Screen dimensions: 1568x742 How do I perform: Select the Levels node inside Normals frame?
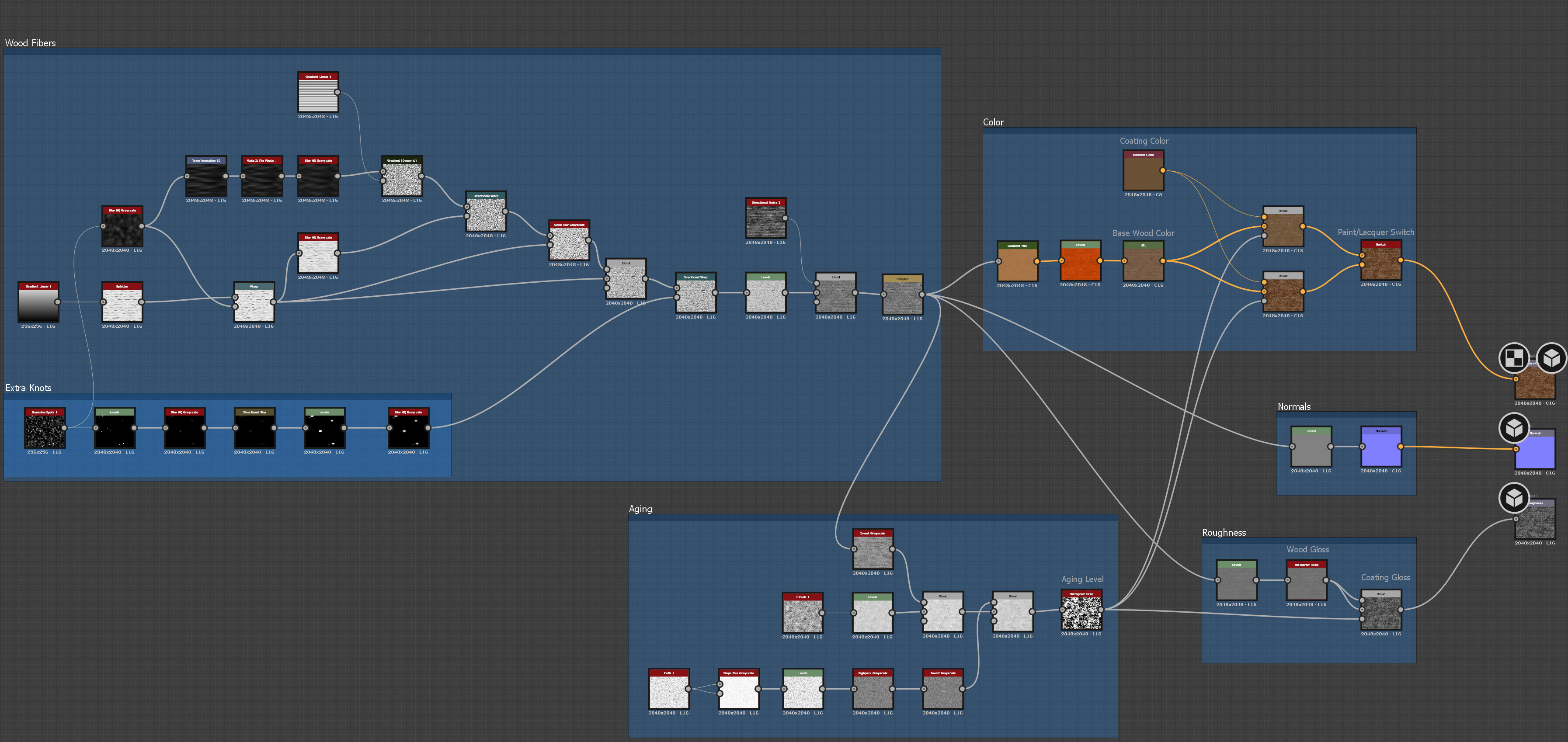coord(1311,446)
